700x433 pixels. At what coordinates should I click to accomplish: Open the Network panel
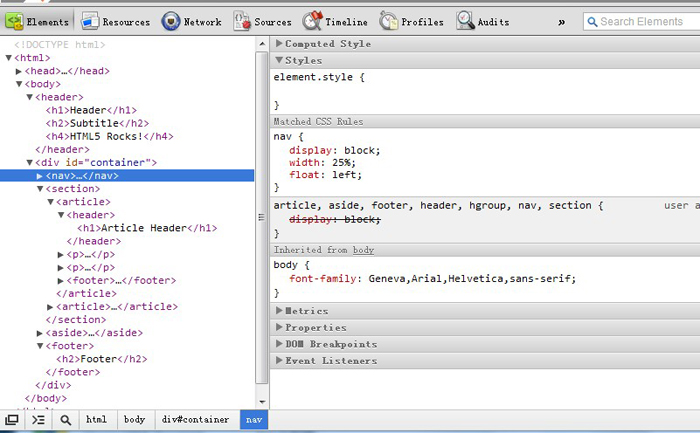click(192, 21)
